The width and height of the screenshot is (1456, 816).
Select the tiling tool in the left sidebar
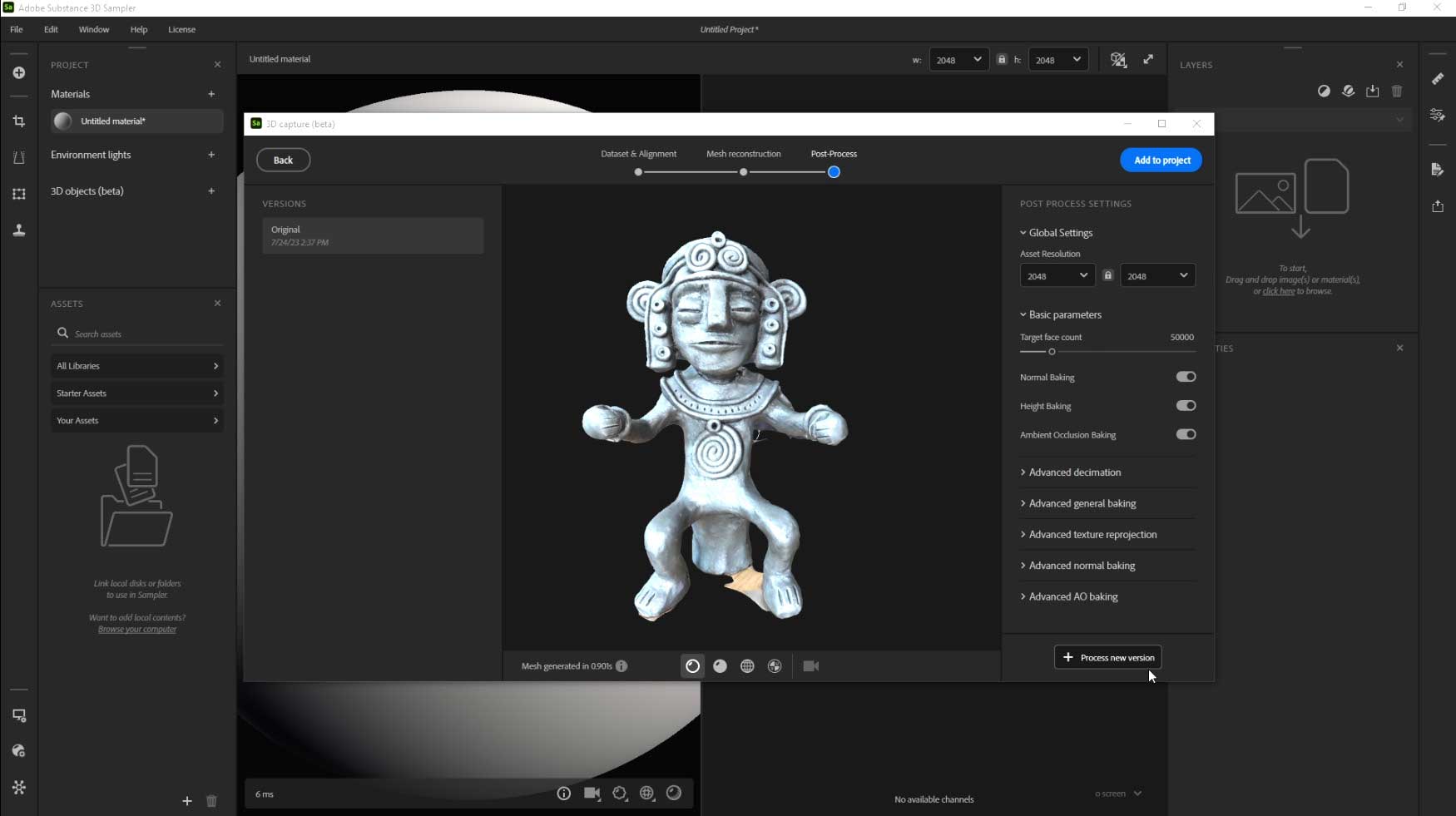[x=18, y=194]
